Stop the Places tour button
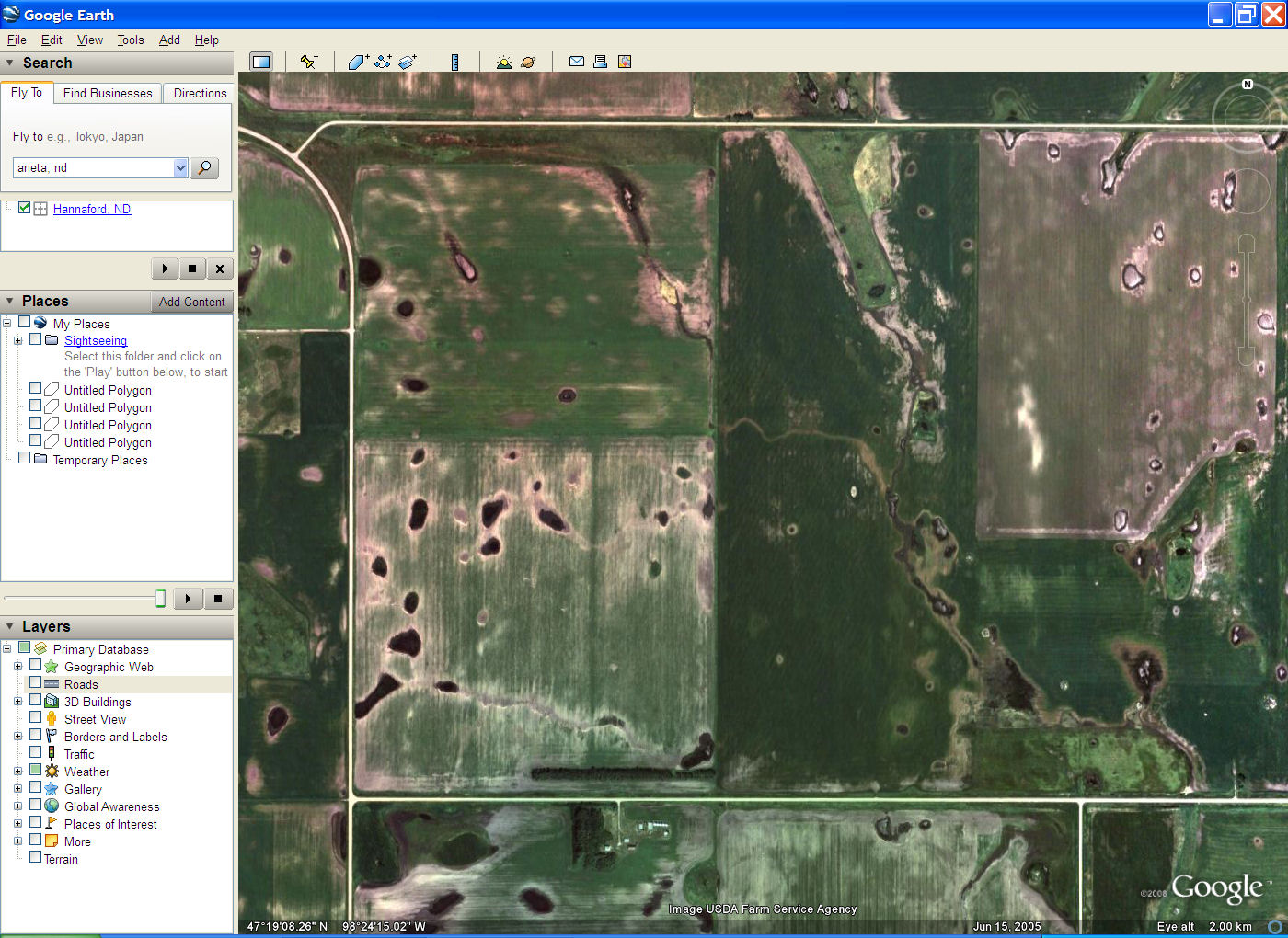Screen dimensions: 1288x938 click(x=218, y=599)
